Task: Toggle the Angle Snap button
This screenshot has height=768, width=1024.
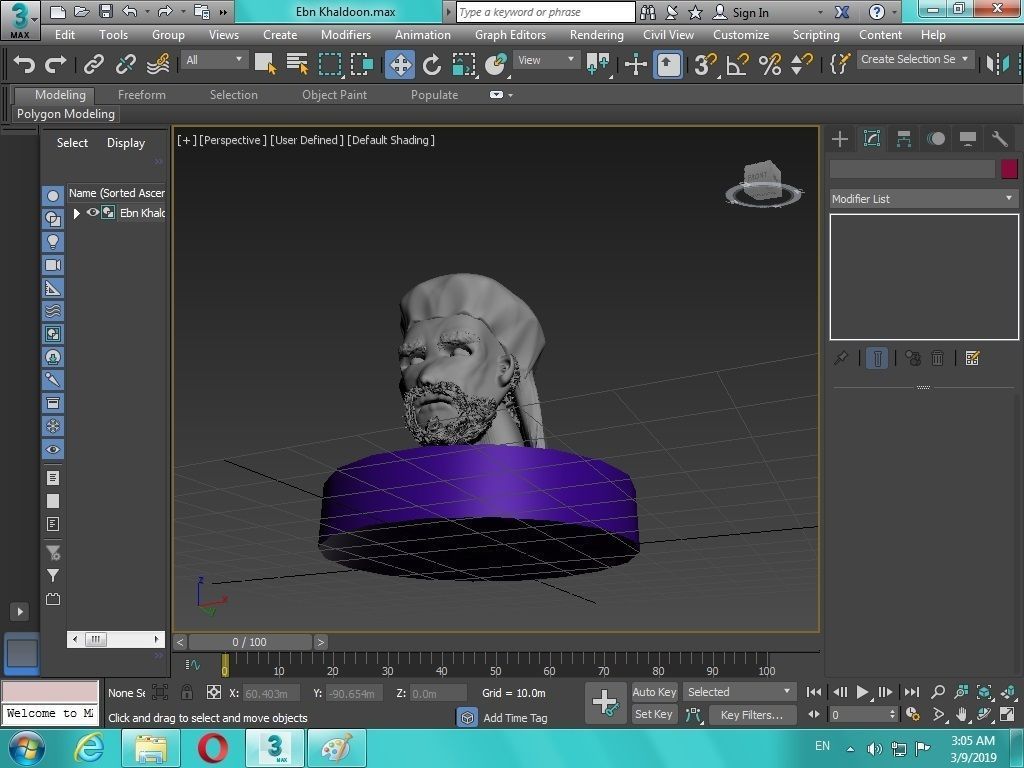Action: pos(737,64)
